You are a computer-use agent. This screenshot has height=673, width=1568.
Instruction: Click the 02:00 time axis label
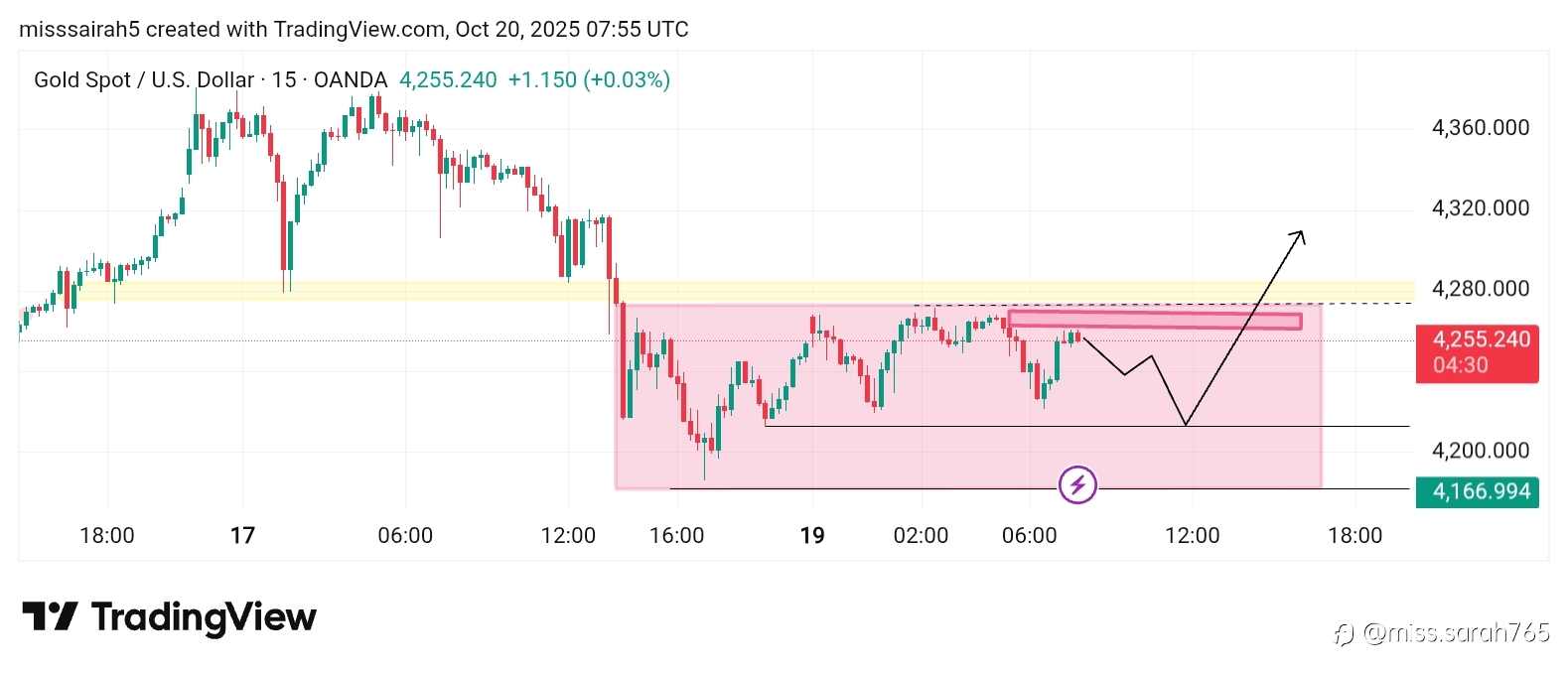[921, 536]
